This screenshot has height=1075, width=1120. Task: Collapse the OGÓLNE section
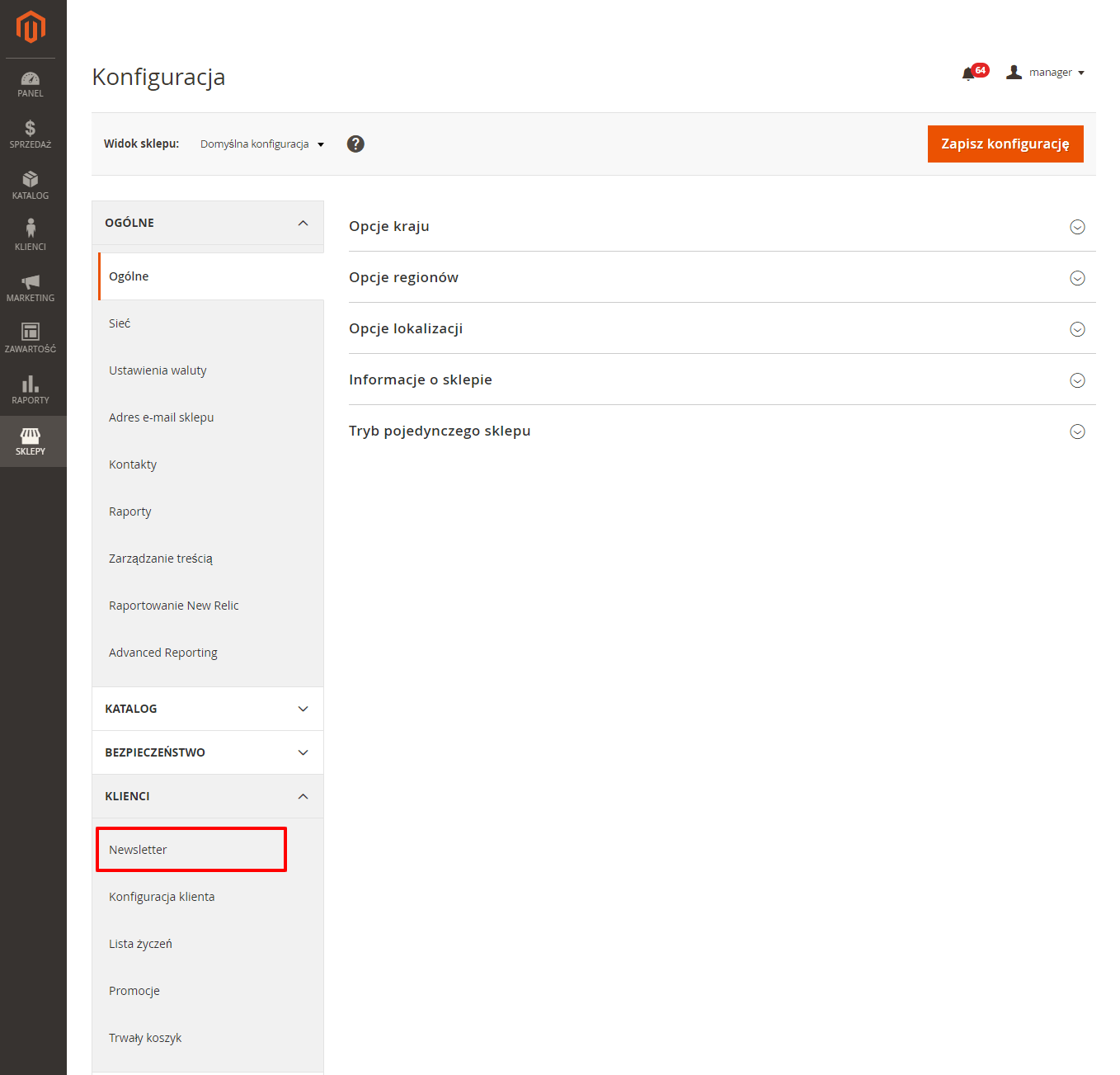coord(208,223)
